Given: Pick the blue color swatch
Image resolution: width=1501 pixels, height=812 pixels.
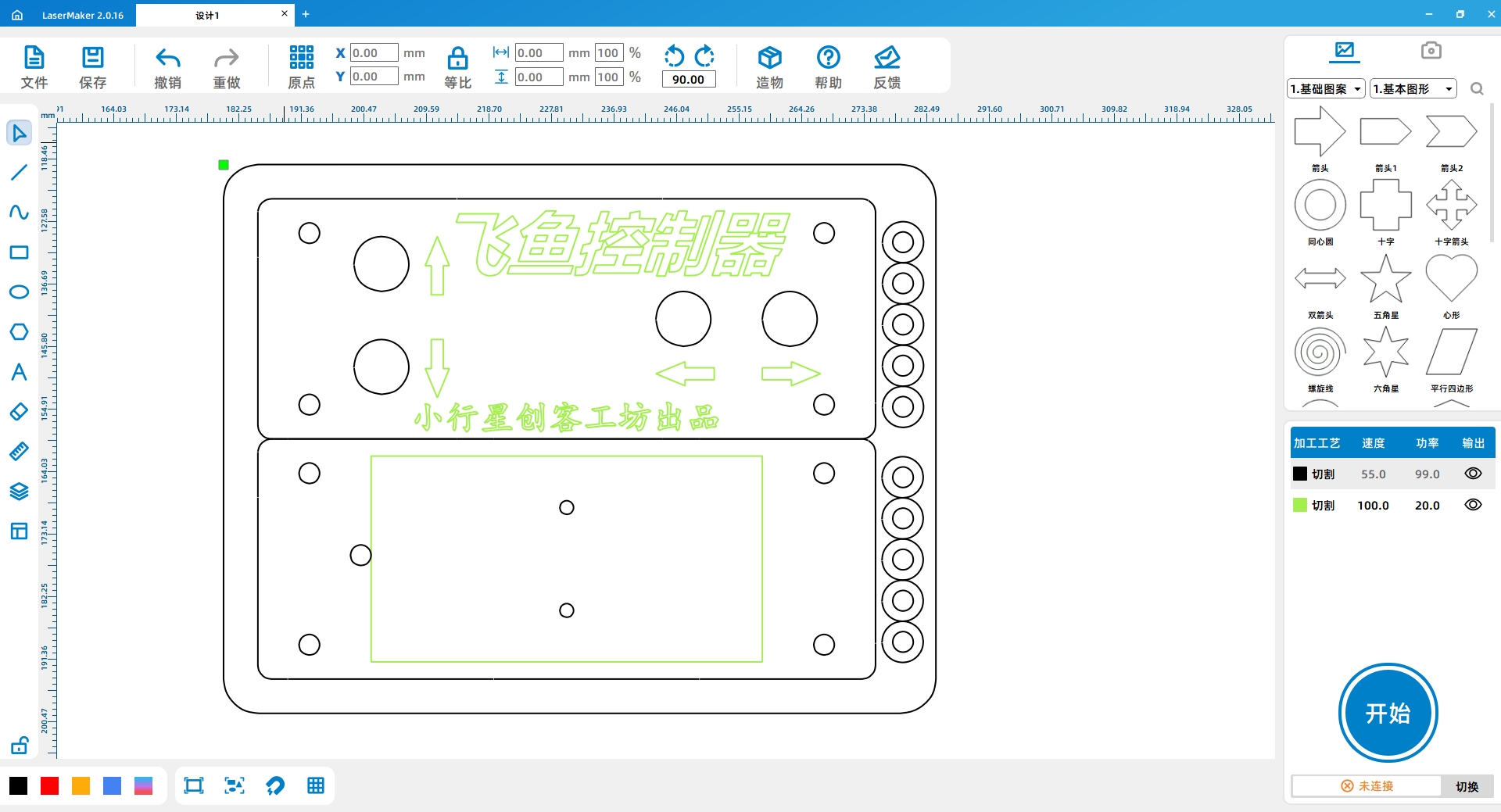Looking at the screenshot, I should pos(113,785).
